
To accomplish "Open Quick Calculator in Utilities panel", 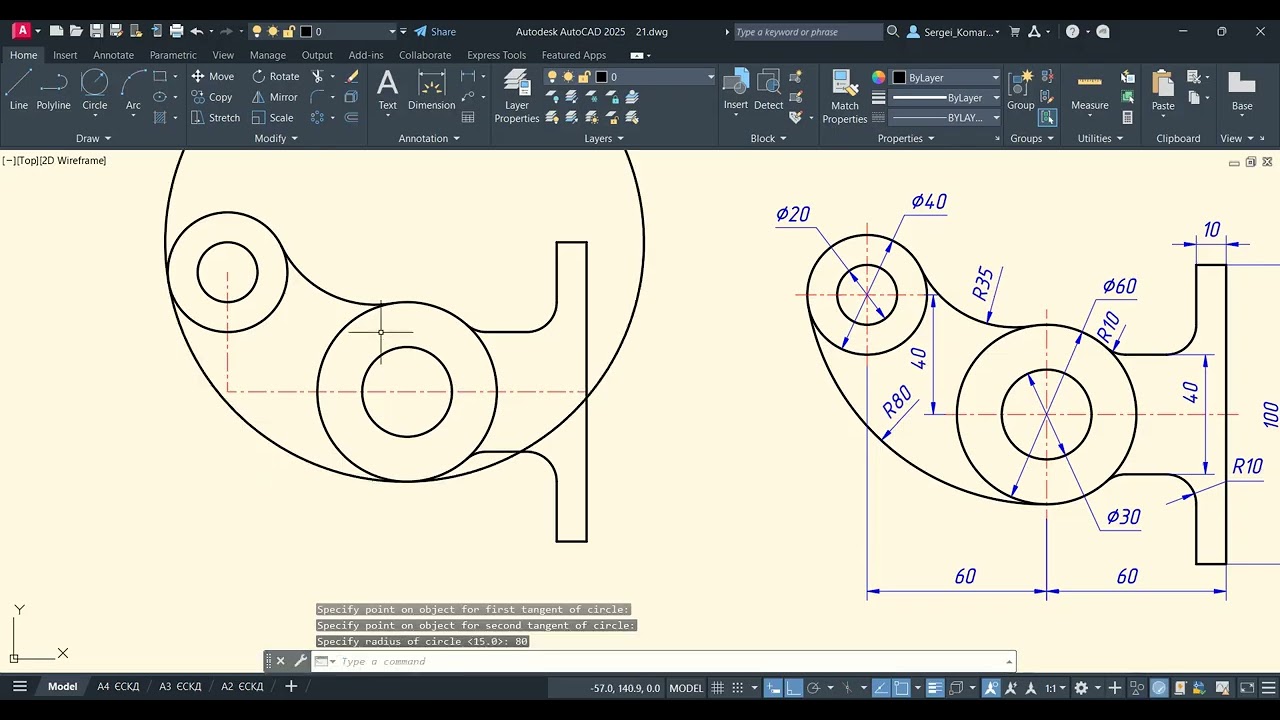I will pyautogui.click(x=1128, y=117).
